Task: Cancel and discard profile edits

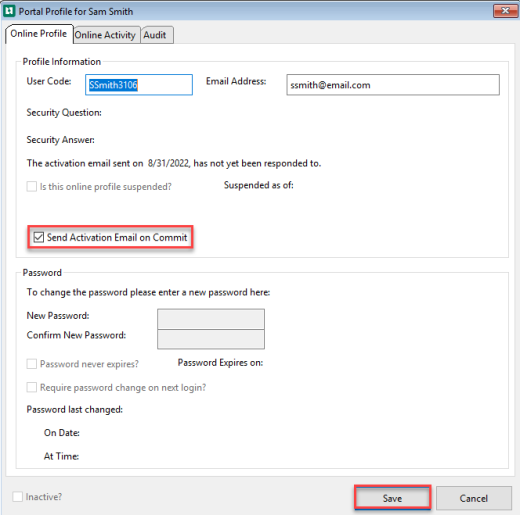Action: 474,498
